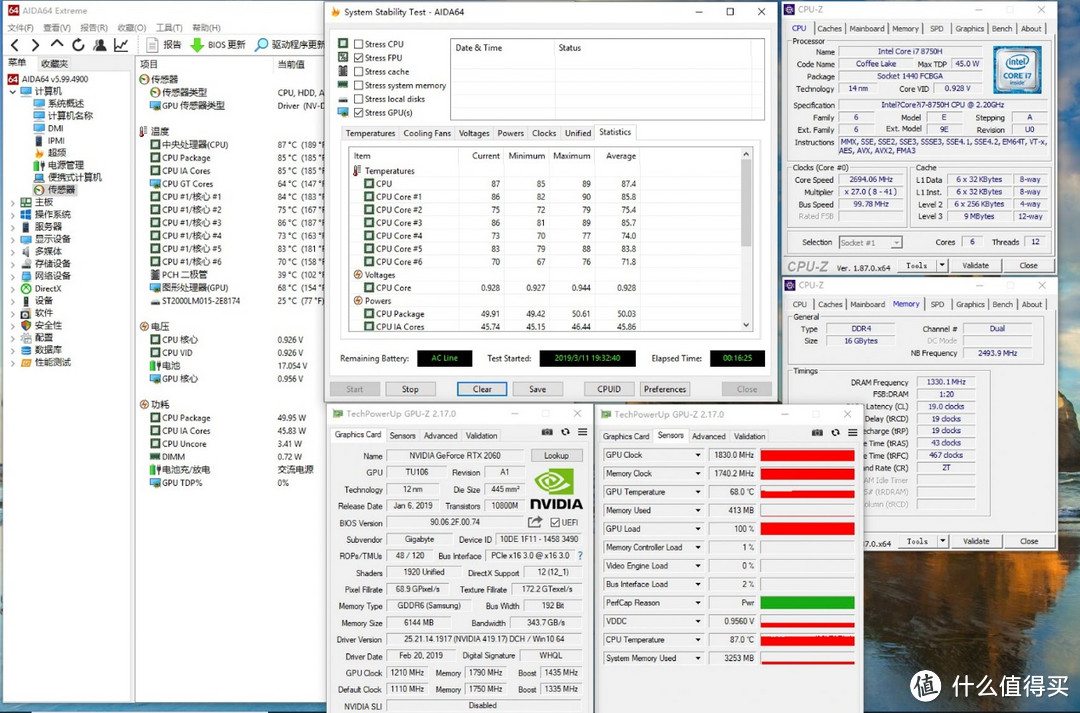The height and width of the screenshot is (713, 1080).
Task: Click the Validate button in top CPU-Z window
Action: click(x=975, y=265)
